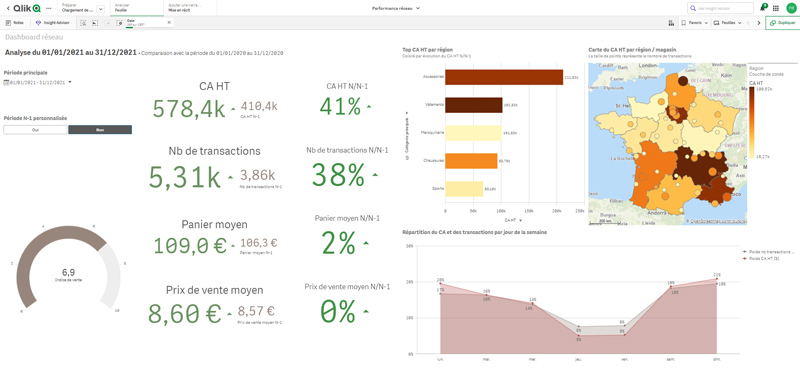Click the smart search selections icon
Screen dimensions: 800x375
point(83,23)
